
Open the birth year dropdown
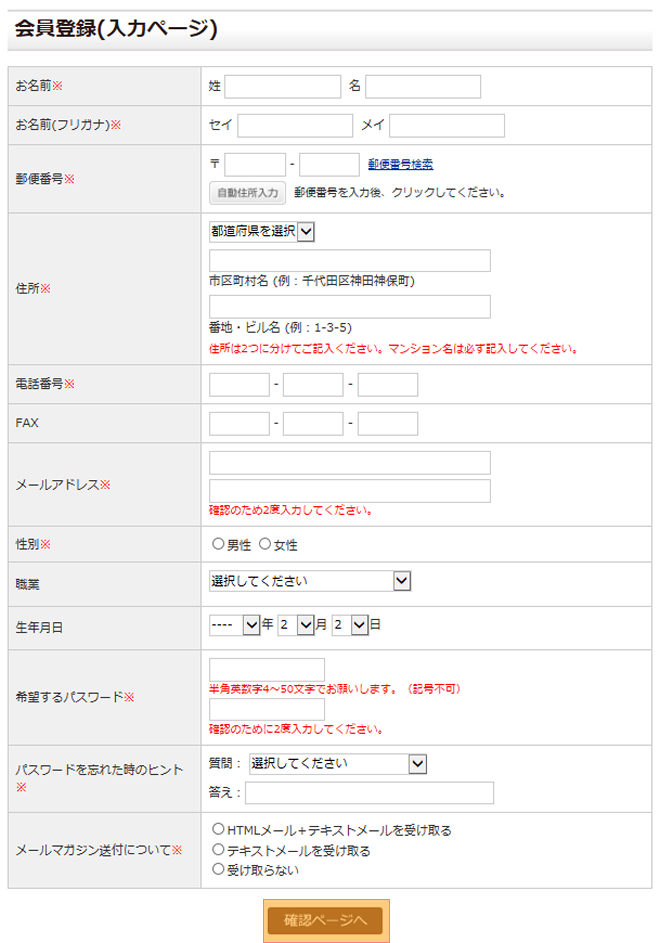click(x=234, y=624)
